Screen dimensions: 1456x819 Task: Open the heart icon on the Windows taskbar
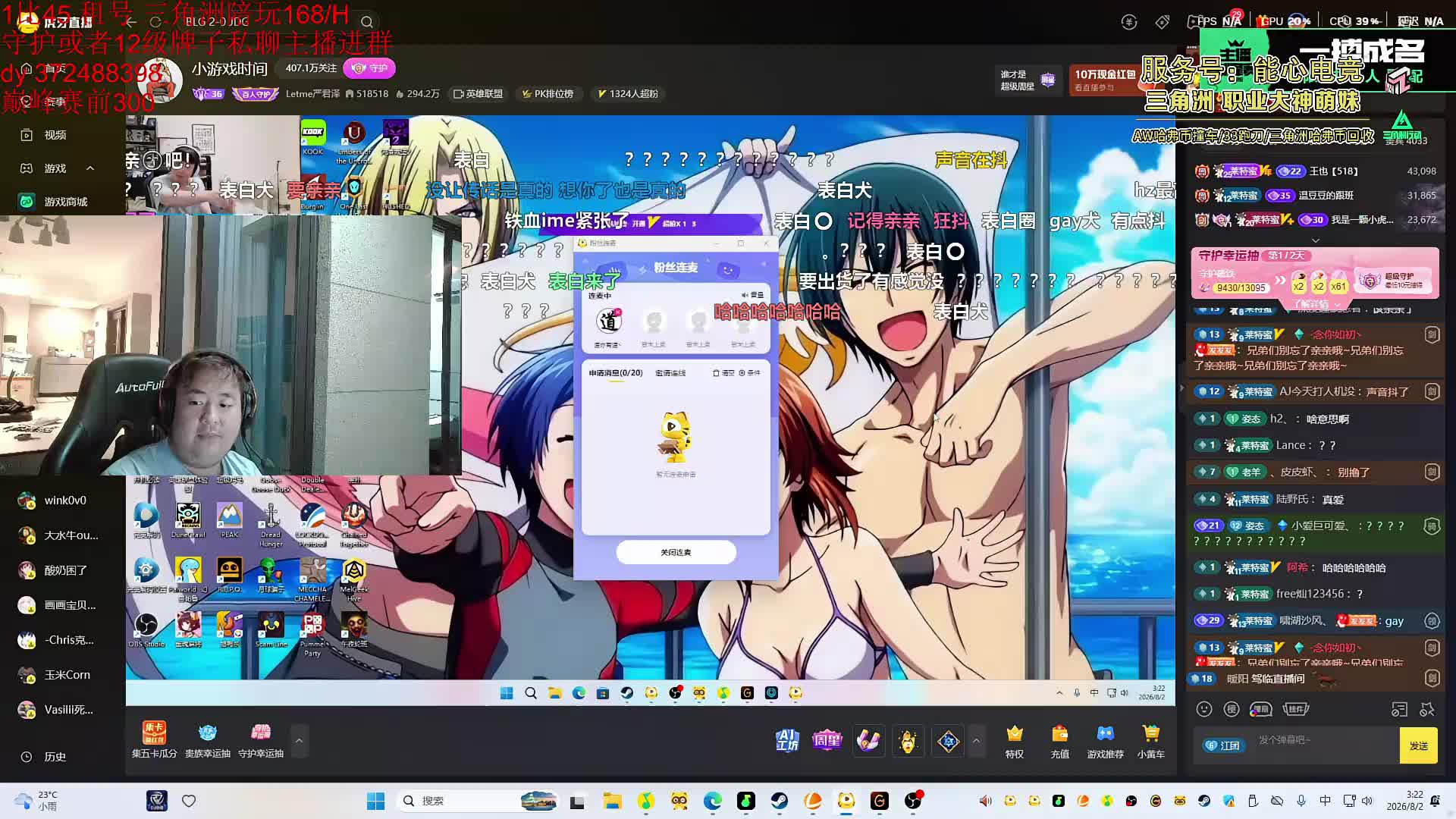click(189, 801)
